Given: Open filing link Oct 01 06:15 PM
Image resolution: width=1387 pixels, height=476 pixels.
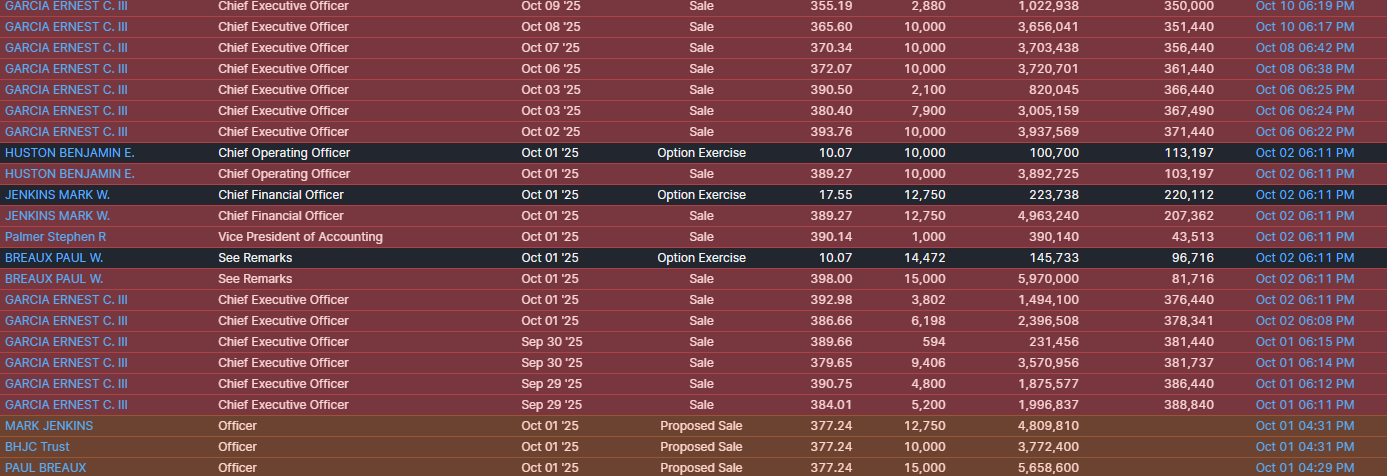Looking at the screenshot, I should click(1305, 342).
